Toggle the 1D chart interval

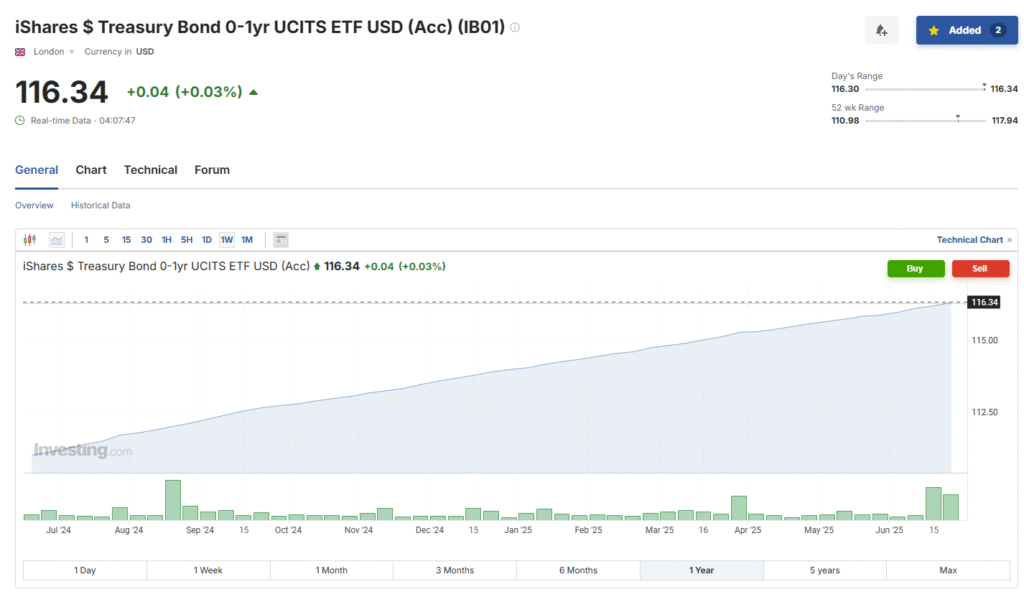(207, 240)
